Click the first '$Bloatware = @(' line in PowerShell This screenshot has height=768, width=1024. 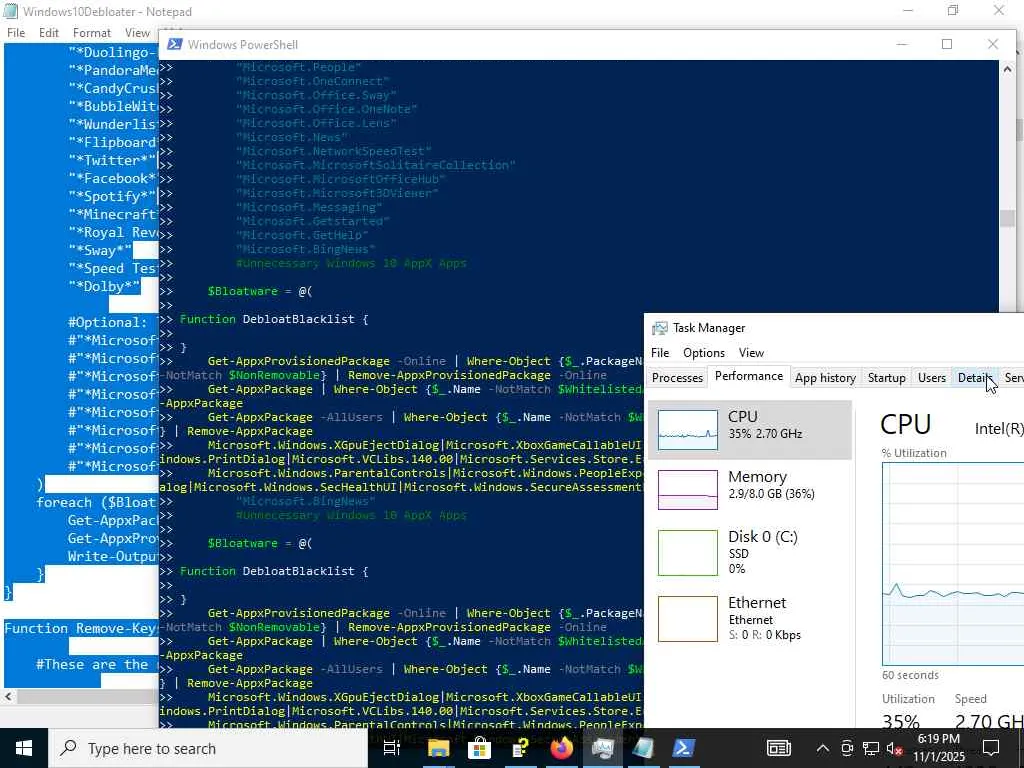260,291
